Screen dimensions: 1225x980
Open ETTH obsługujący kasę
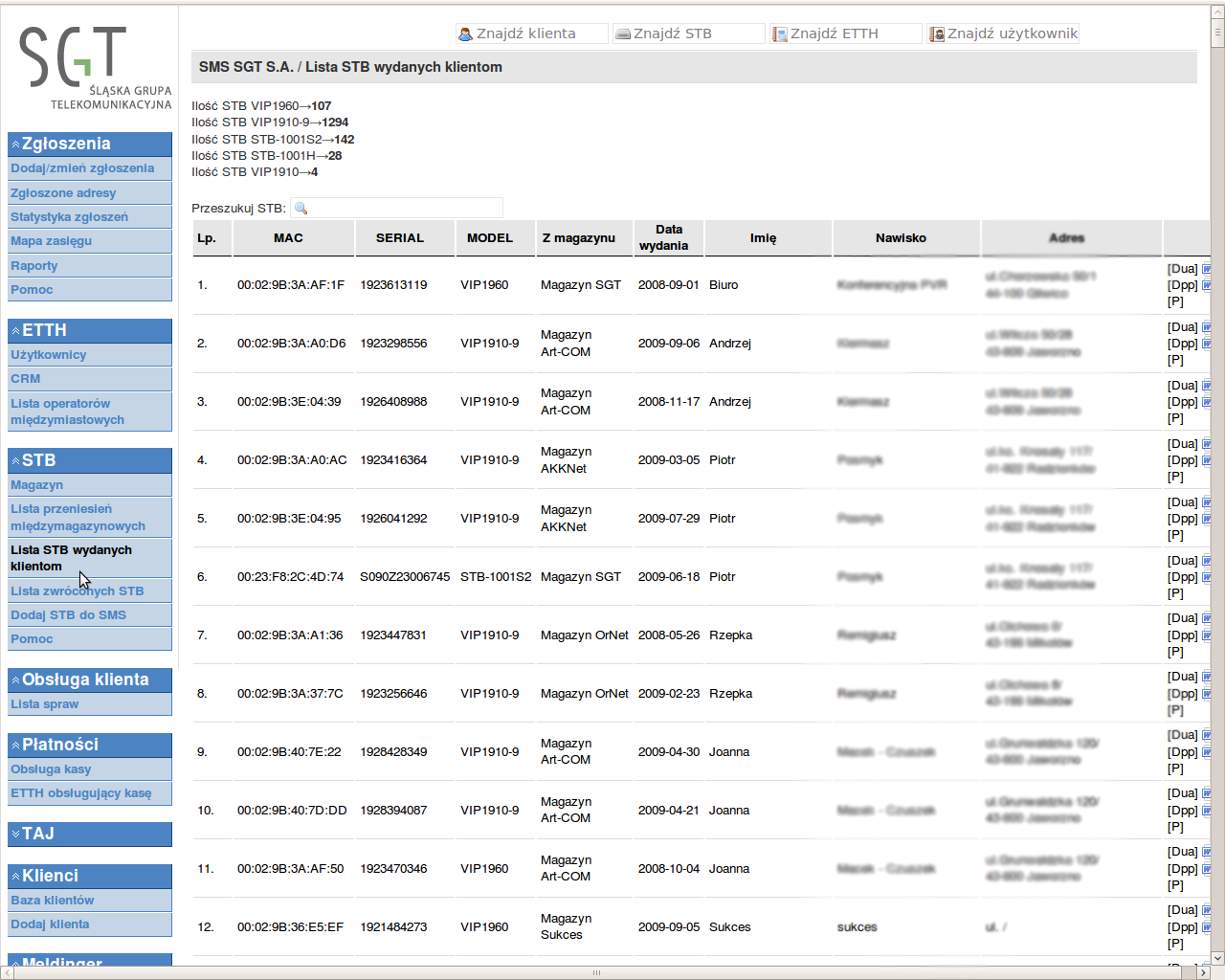(90, 793)
